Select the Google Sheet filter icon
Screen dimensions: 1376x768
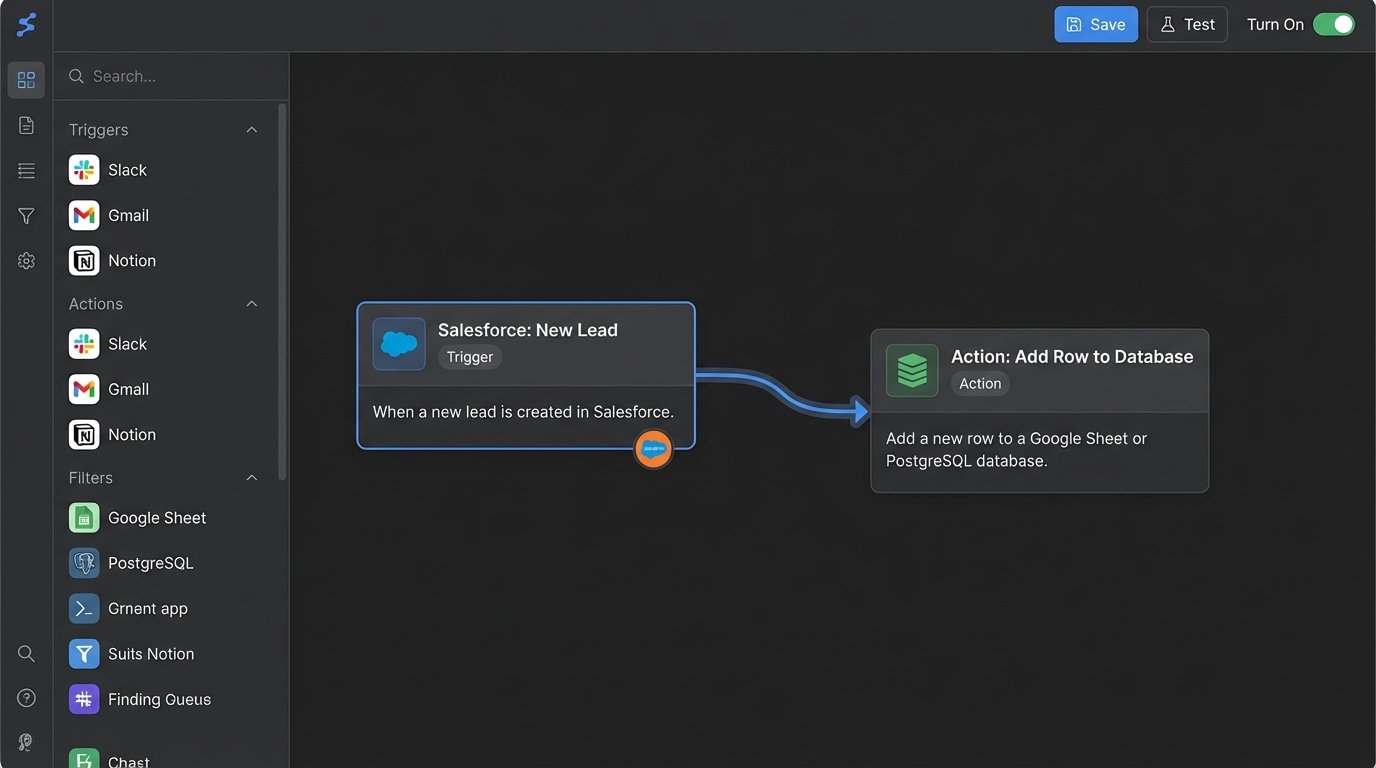pyautogui.click(x=83, y=517)
